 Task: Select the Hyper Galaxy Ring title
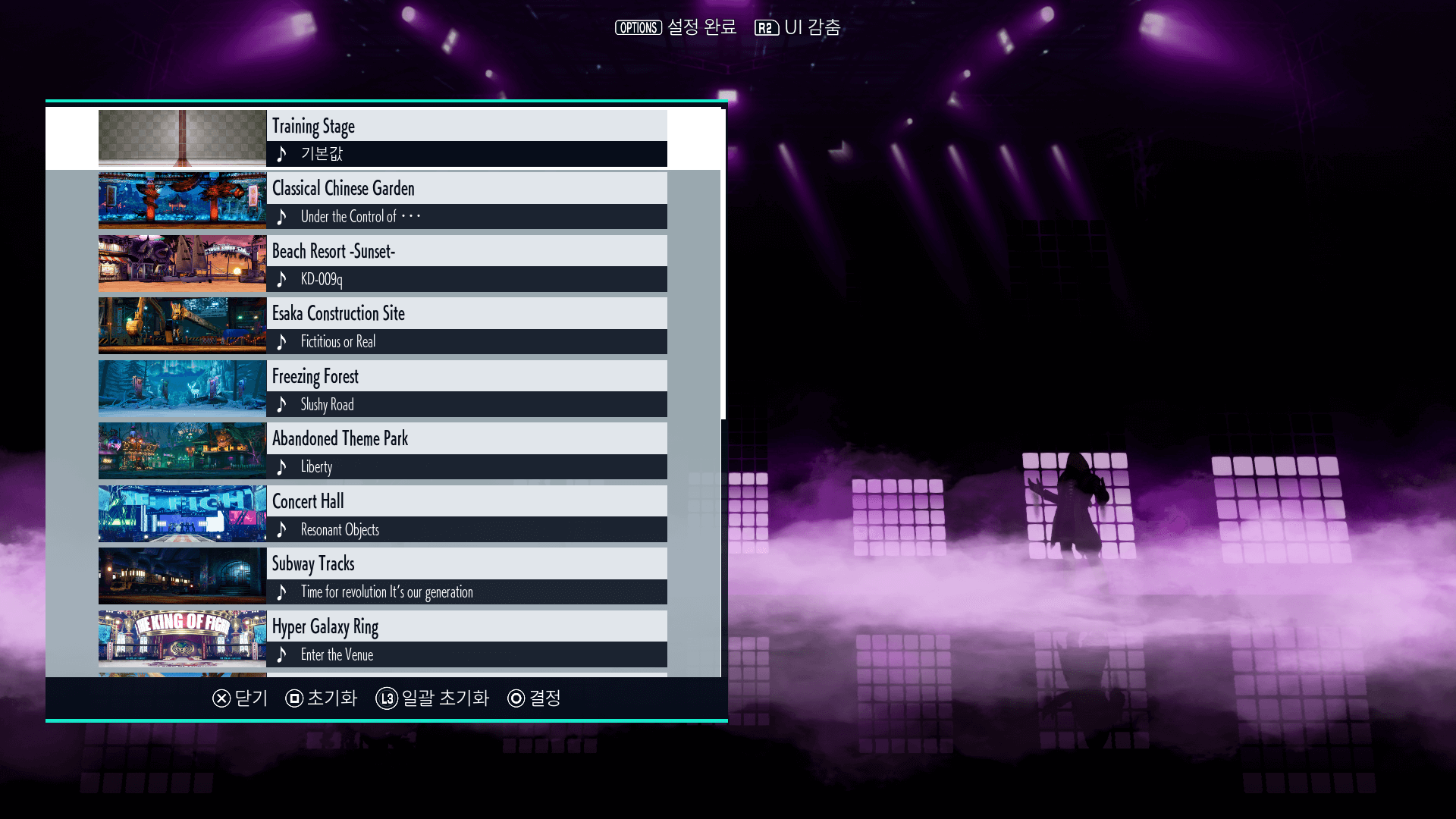pyautogui.click(x=325, y=627)
